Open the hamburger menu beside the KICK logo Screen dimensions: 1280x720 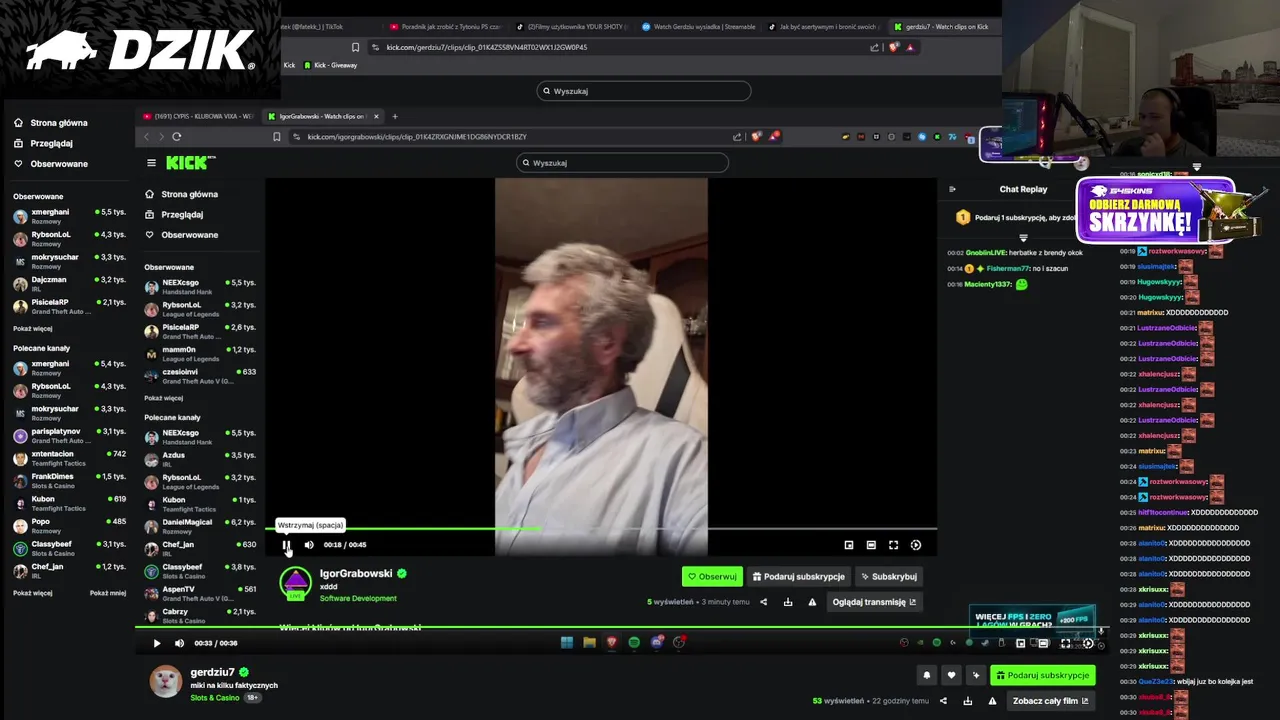pyautogui.click(x=151, y=162)
